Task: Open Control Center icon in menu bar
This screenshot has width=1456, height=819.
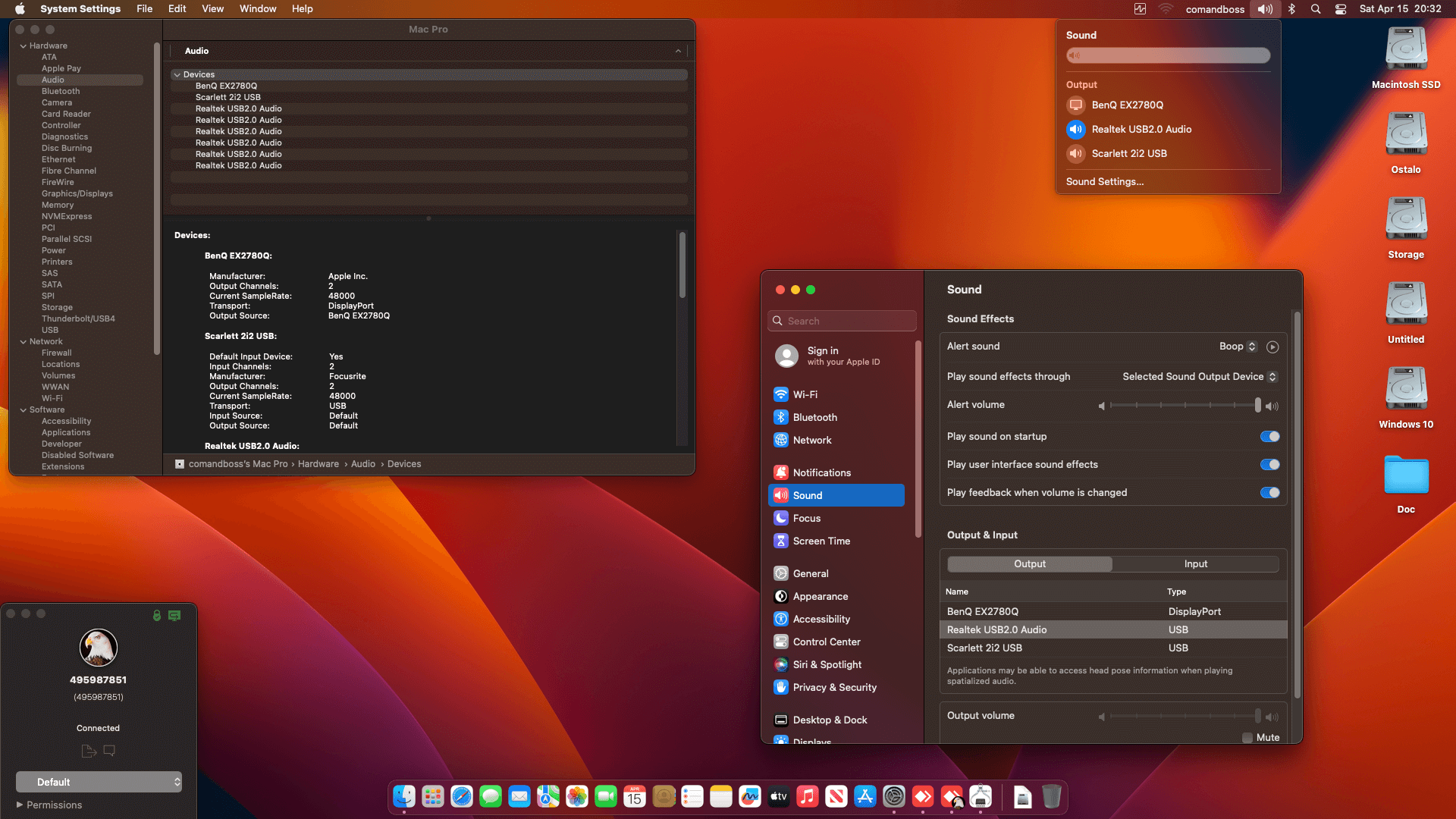Action: click(x=1341, y=9)
